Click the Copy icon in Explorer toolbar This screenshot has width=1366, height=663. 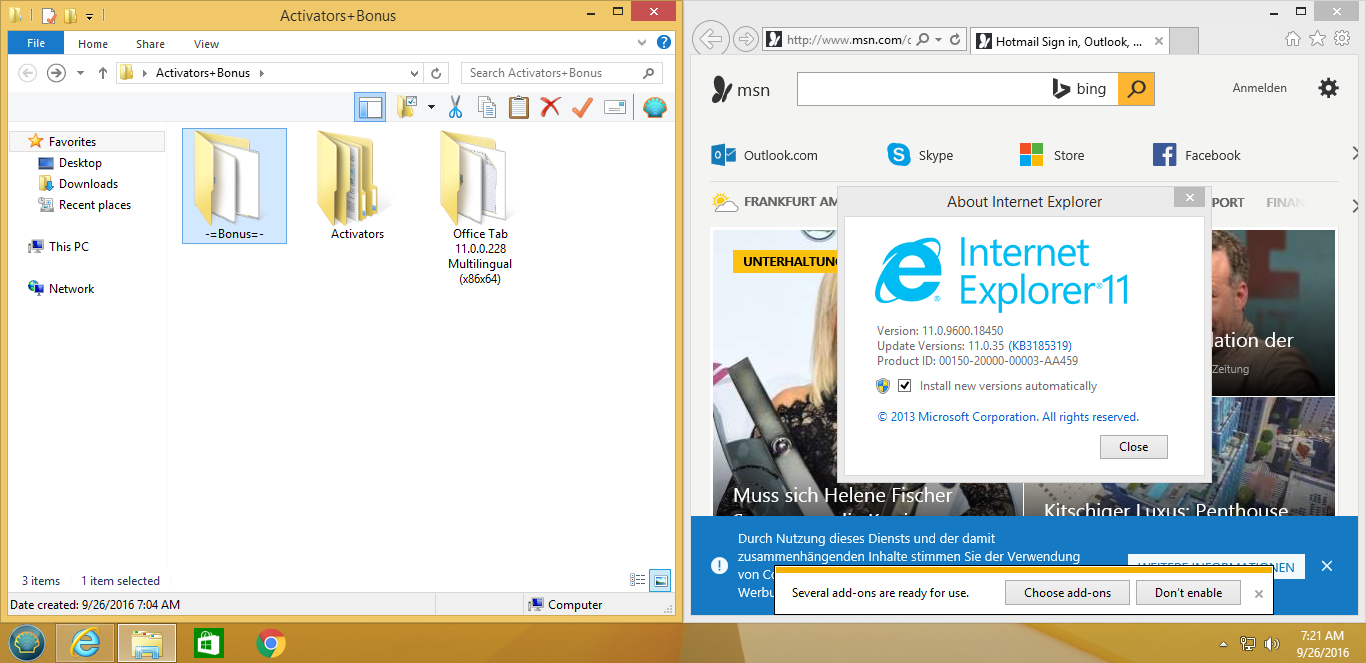[487, 107]
